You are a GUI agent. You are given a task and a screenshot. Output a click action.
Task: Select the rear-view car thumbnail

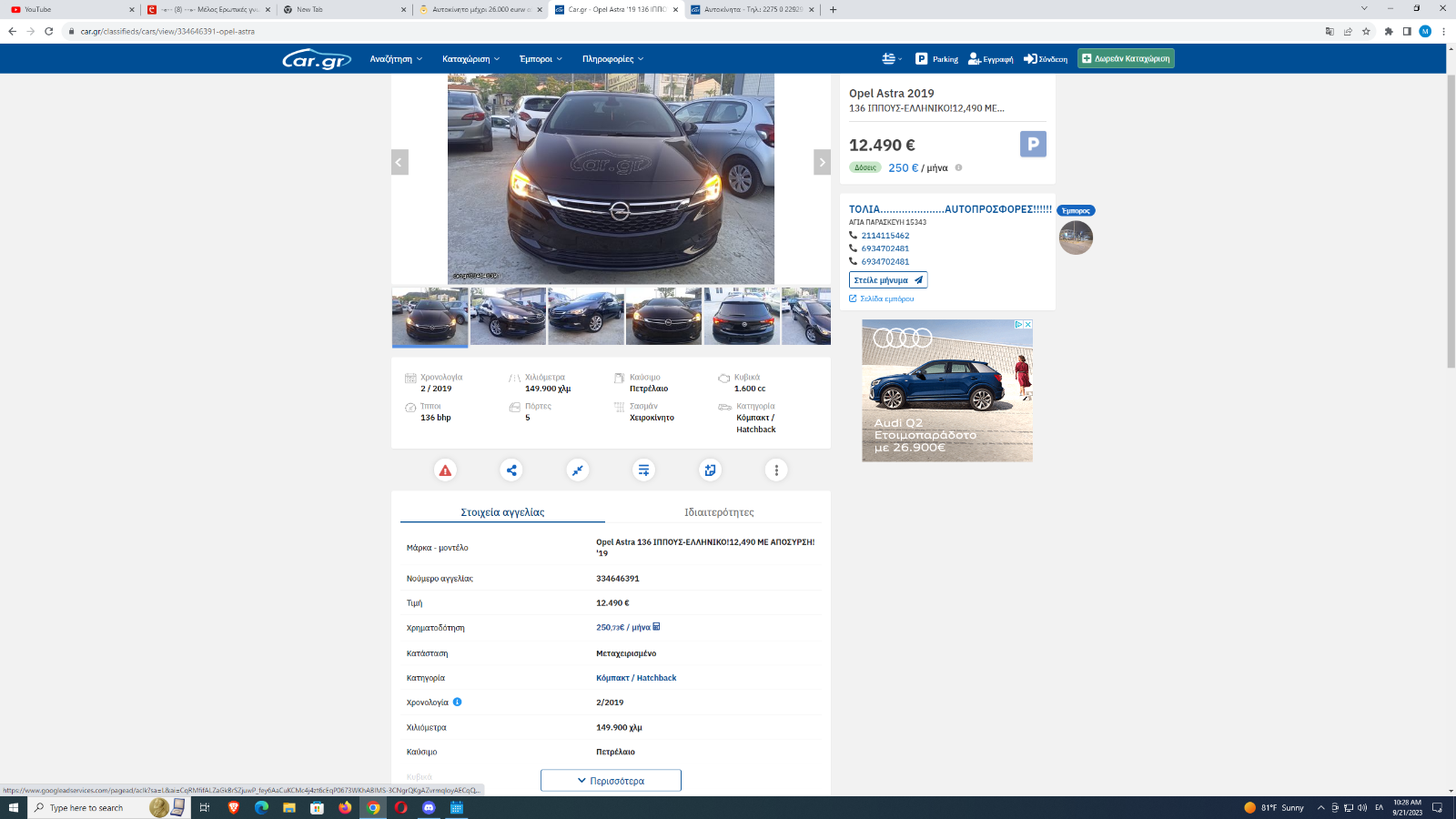point(742,317)
